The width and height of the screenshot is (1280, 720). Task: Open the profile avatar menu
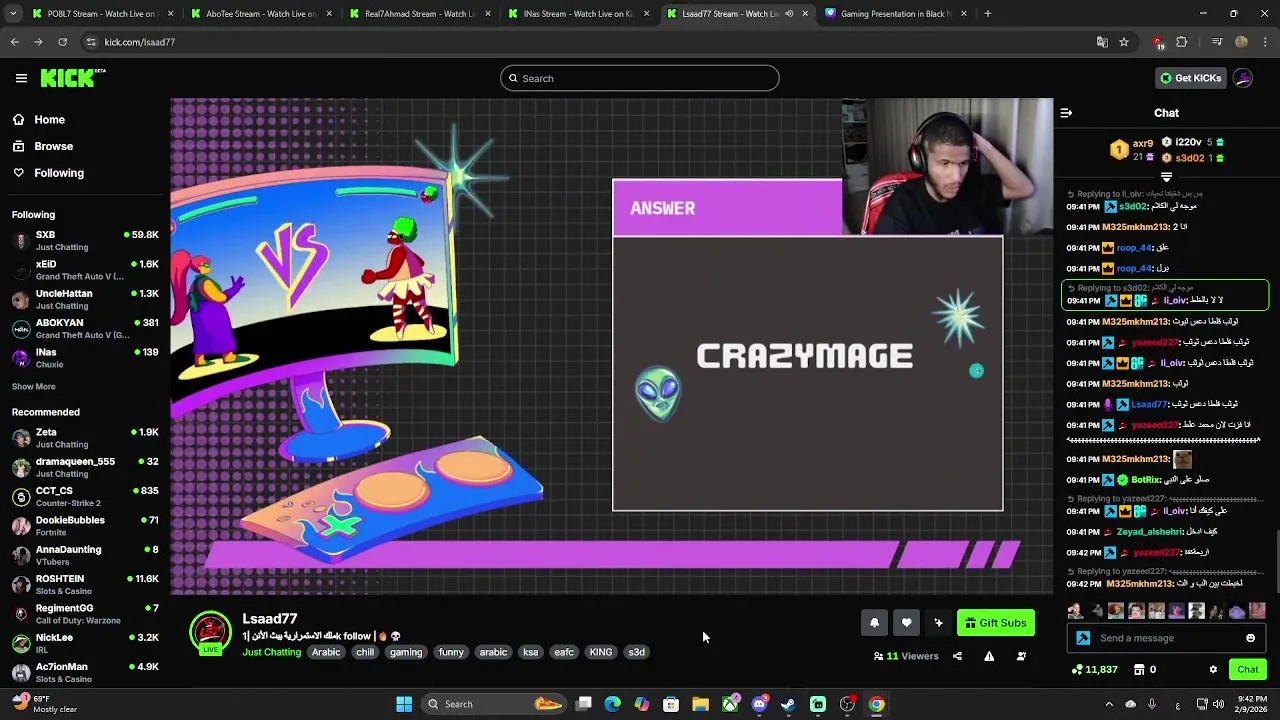click(x=1243, y=78)
